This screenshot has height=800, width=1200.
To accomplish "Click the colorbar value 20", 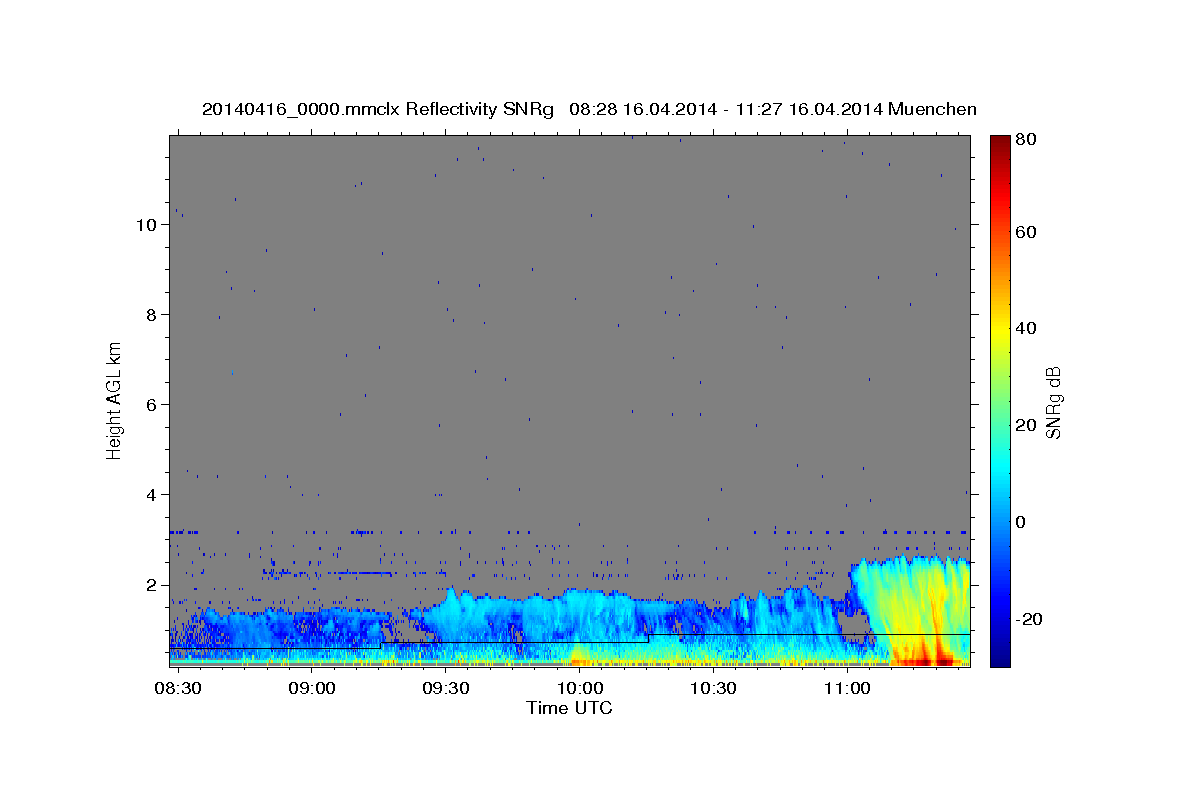I will pyautogui.click(x=1028, y=425).
